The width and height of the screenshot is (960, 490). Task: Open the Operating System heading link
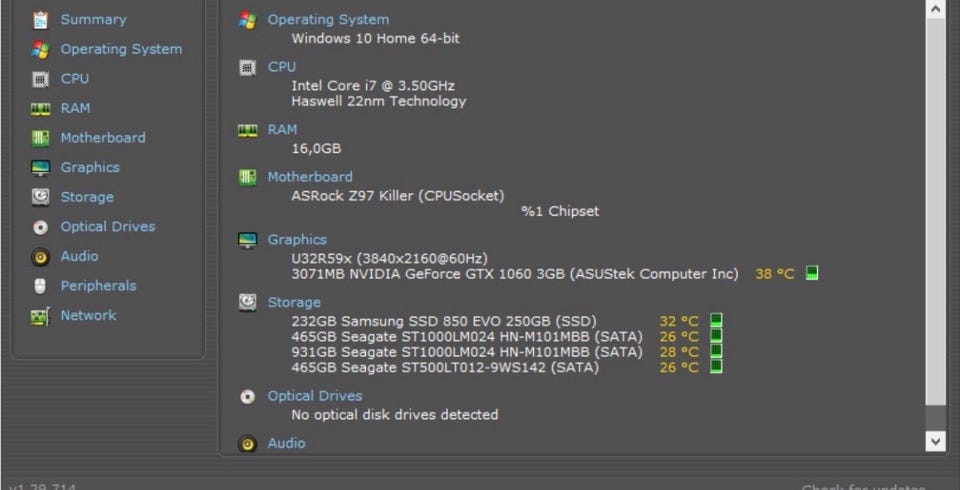click(x=328, y=20)
